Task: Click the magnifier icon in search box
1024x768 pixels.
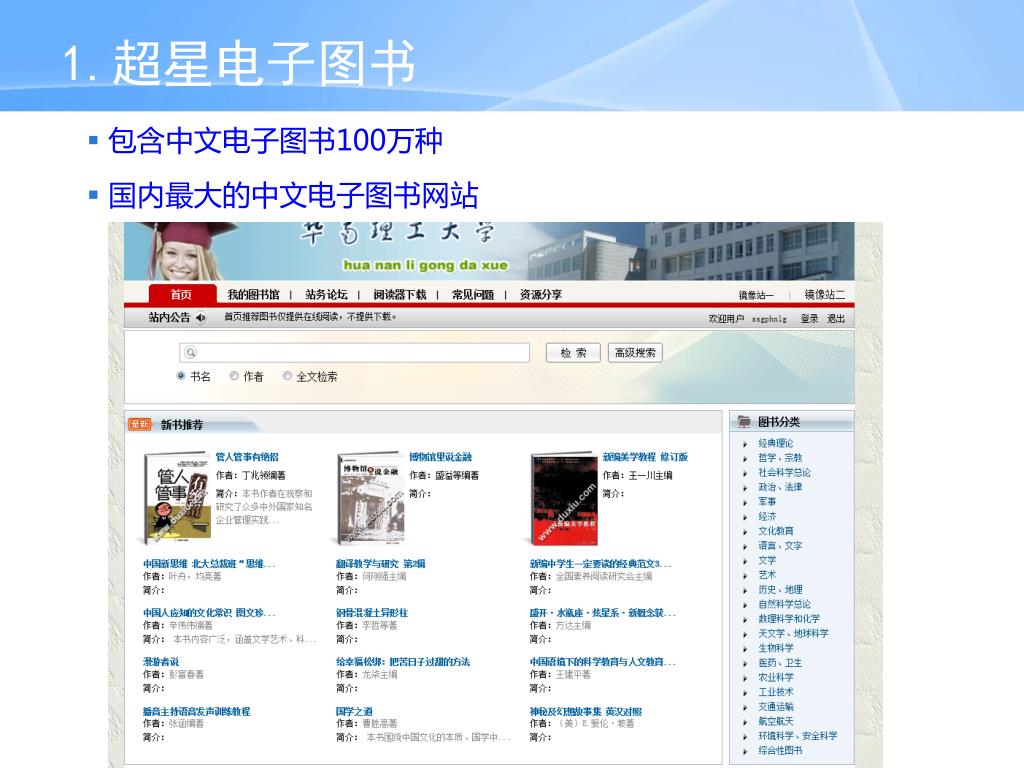Action: coord(190,353)
